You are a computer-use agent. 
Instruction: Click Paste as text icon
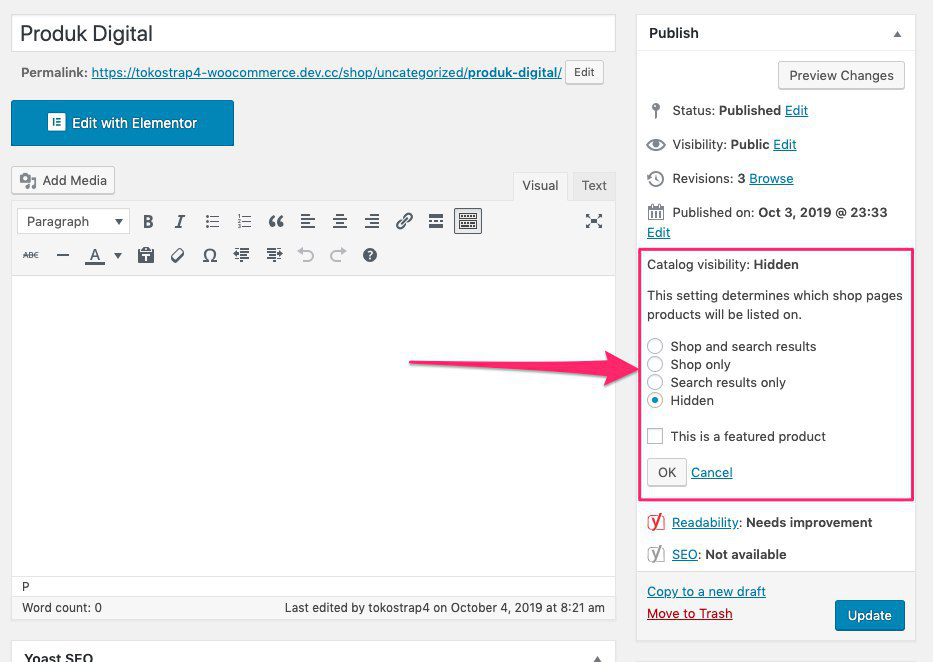click(146, 255)
